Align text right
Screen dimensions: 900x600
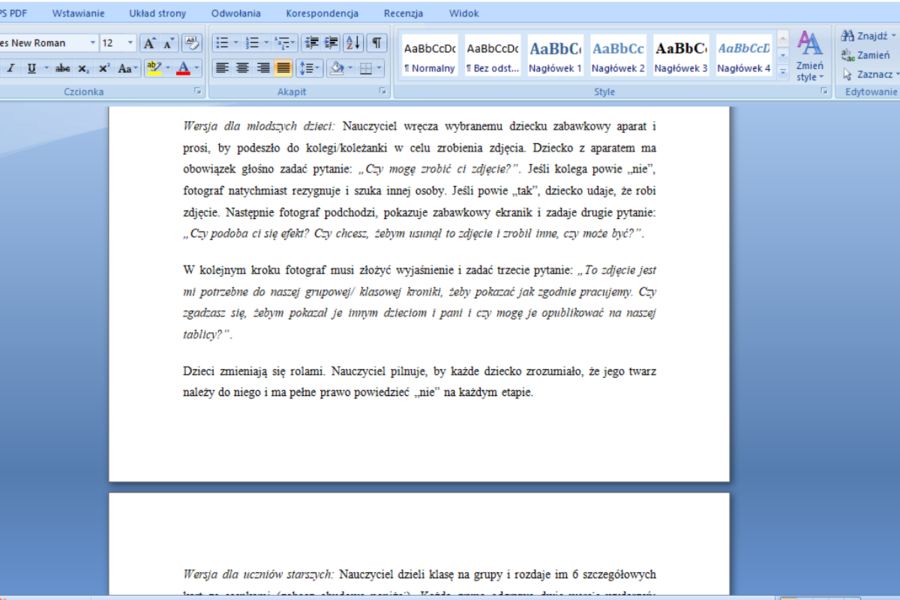(x=263, y=69)
